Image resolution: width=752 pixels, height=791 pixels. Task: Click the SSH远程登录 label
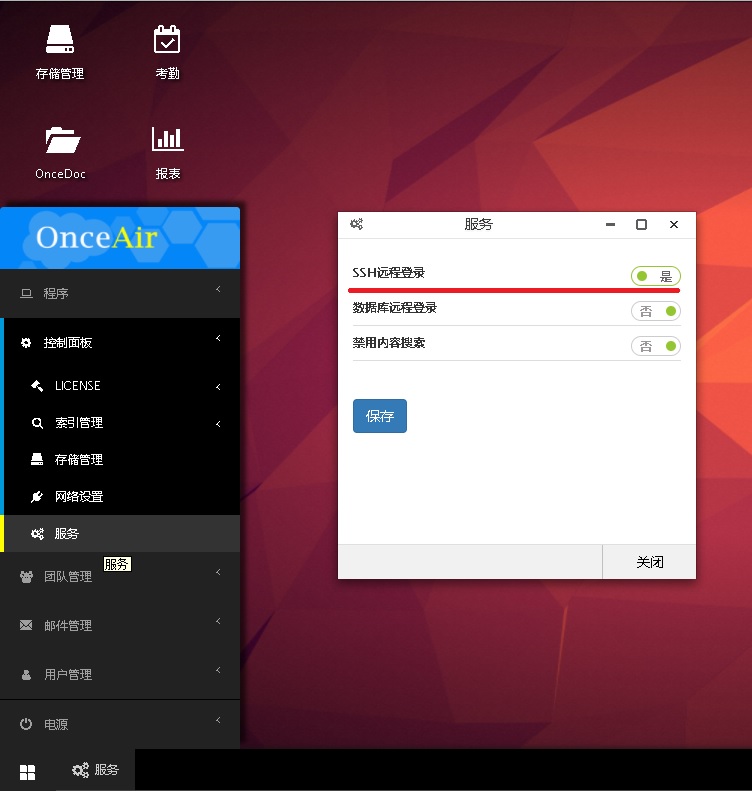click(x=388, y=273)
